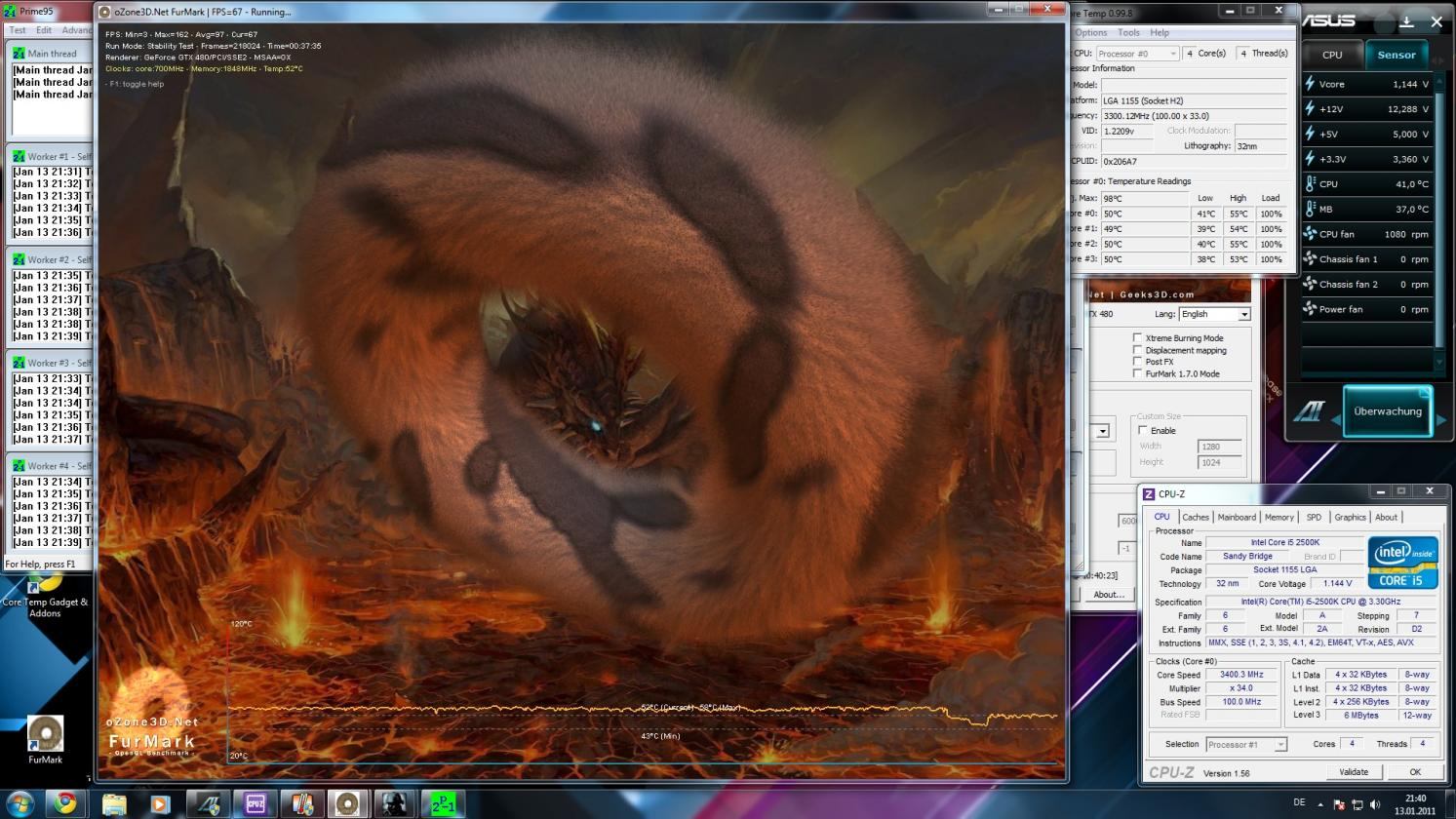The height and width of the screenshot is (819, 1456).
Task: Click the FurMark About... button
Action: tap(1109, 594)
